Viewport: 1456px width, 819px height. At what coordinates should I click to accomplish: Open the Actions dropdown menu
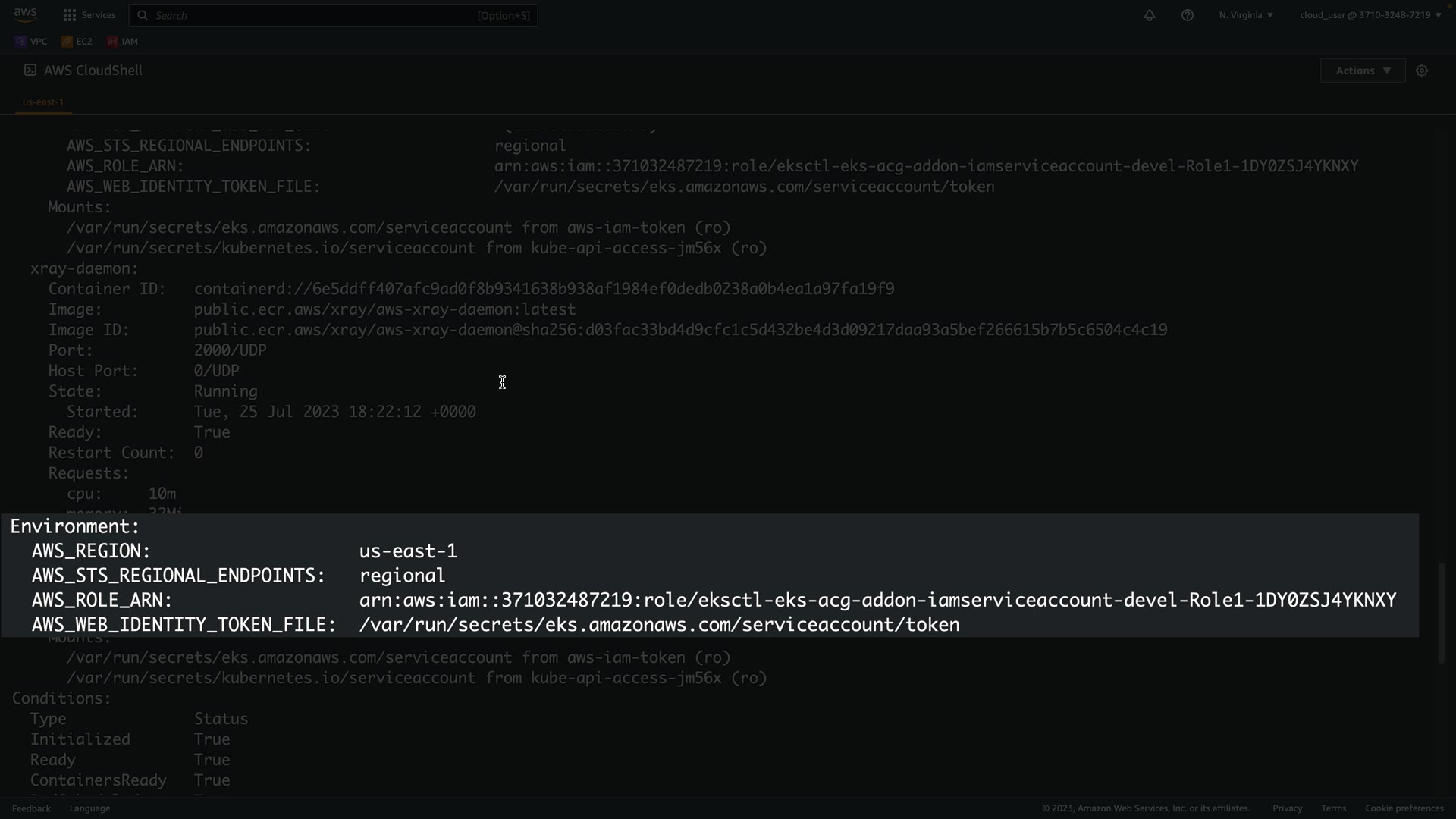pos(1363,71)
